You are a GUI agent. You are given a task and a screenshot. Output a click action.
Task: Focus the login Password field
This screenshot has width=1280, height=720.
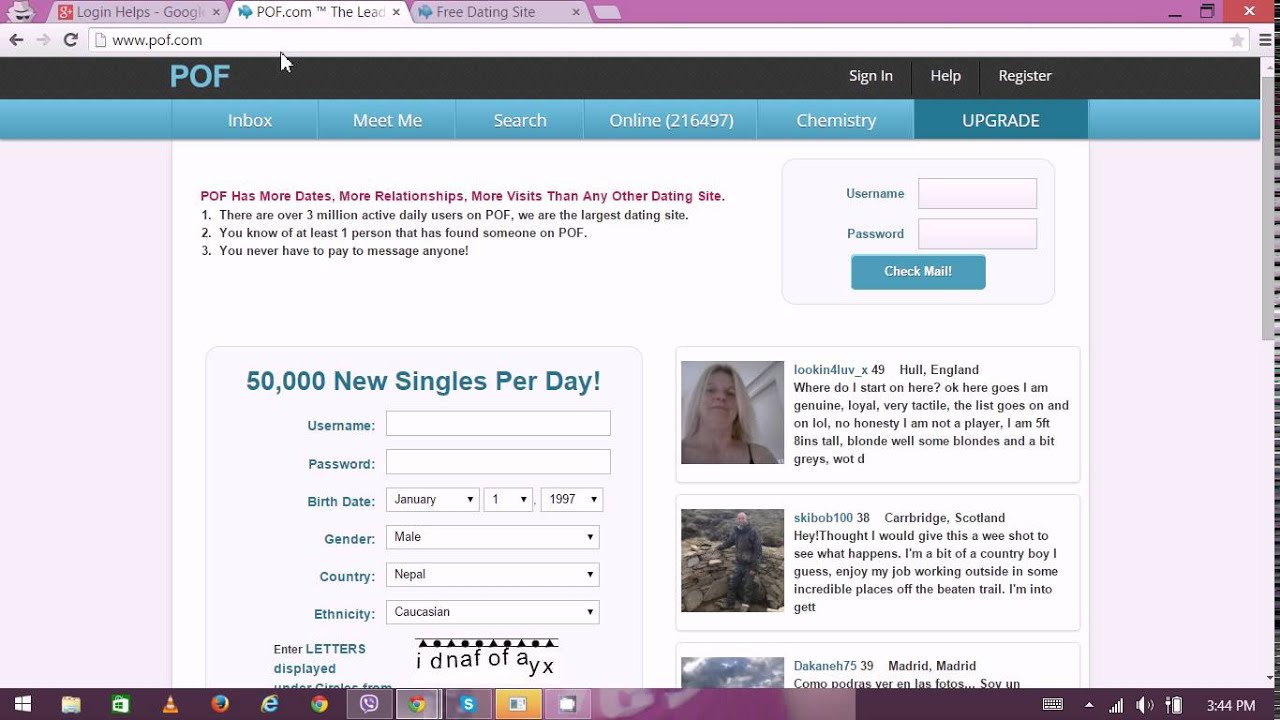[x=977, y=234]
